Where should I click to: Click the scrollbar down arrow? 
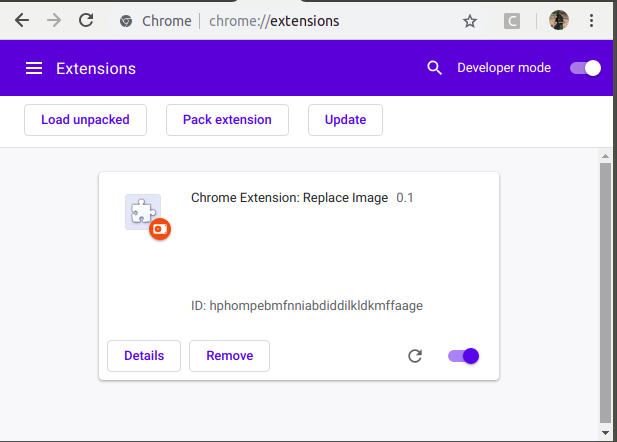point(605,433)
